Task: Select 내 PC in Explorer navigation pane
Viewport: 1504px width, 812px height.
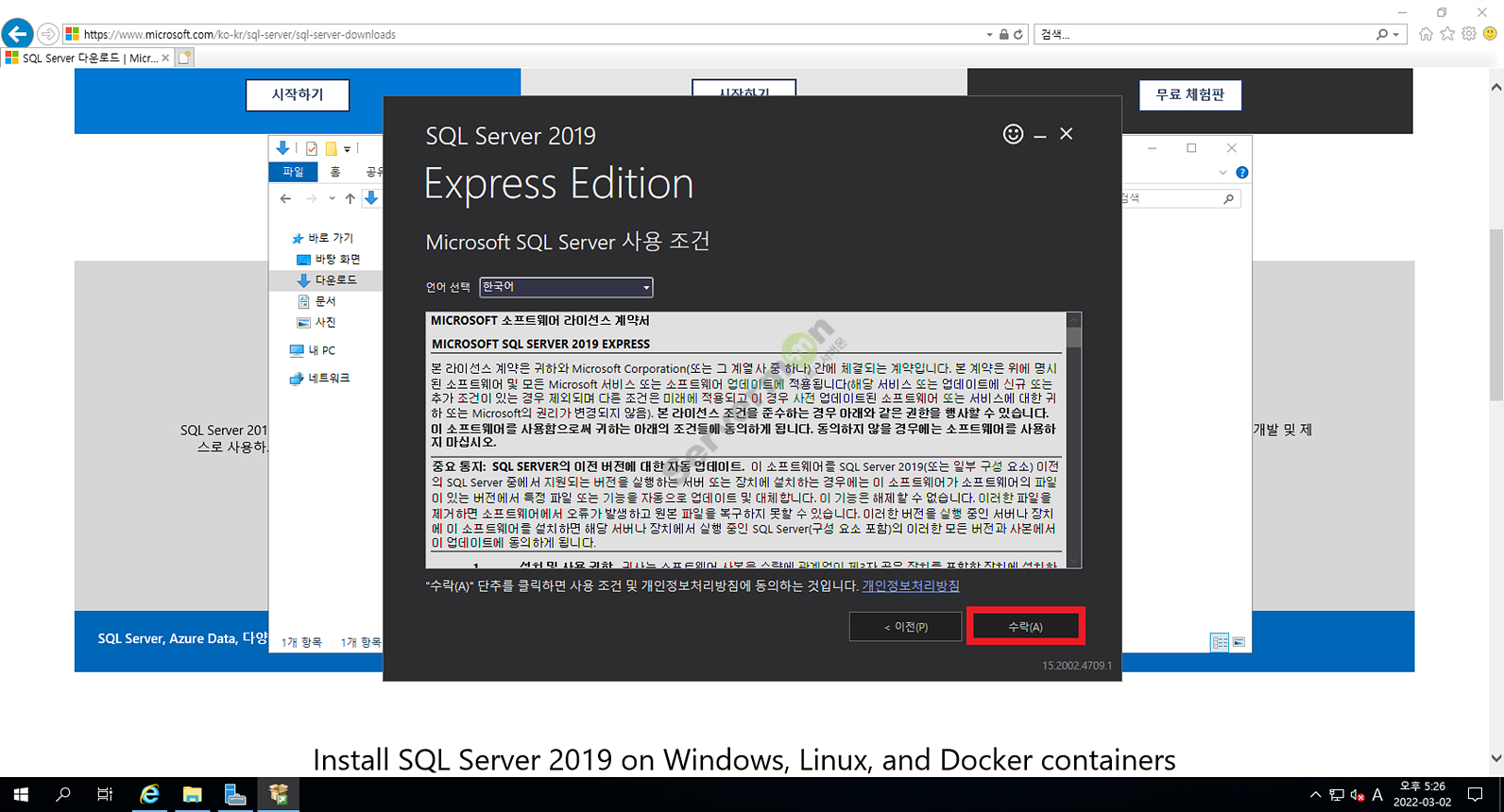Action: [313, 350]
